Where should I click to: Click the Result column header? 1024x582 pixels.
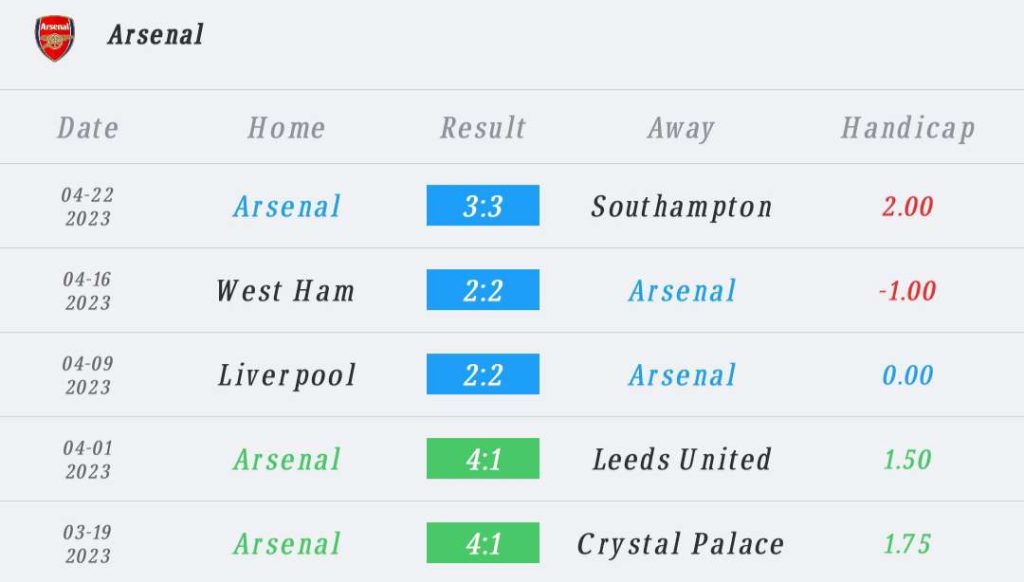[483, 128]
